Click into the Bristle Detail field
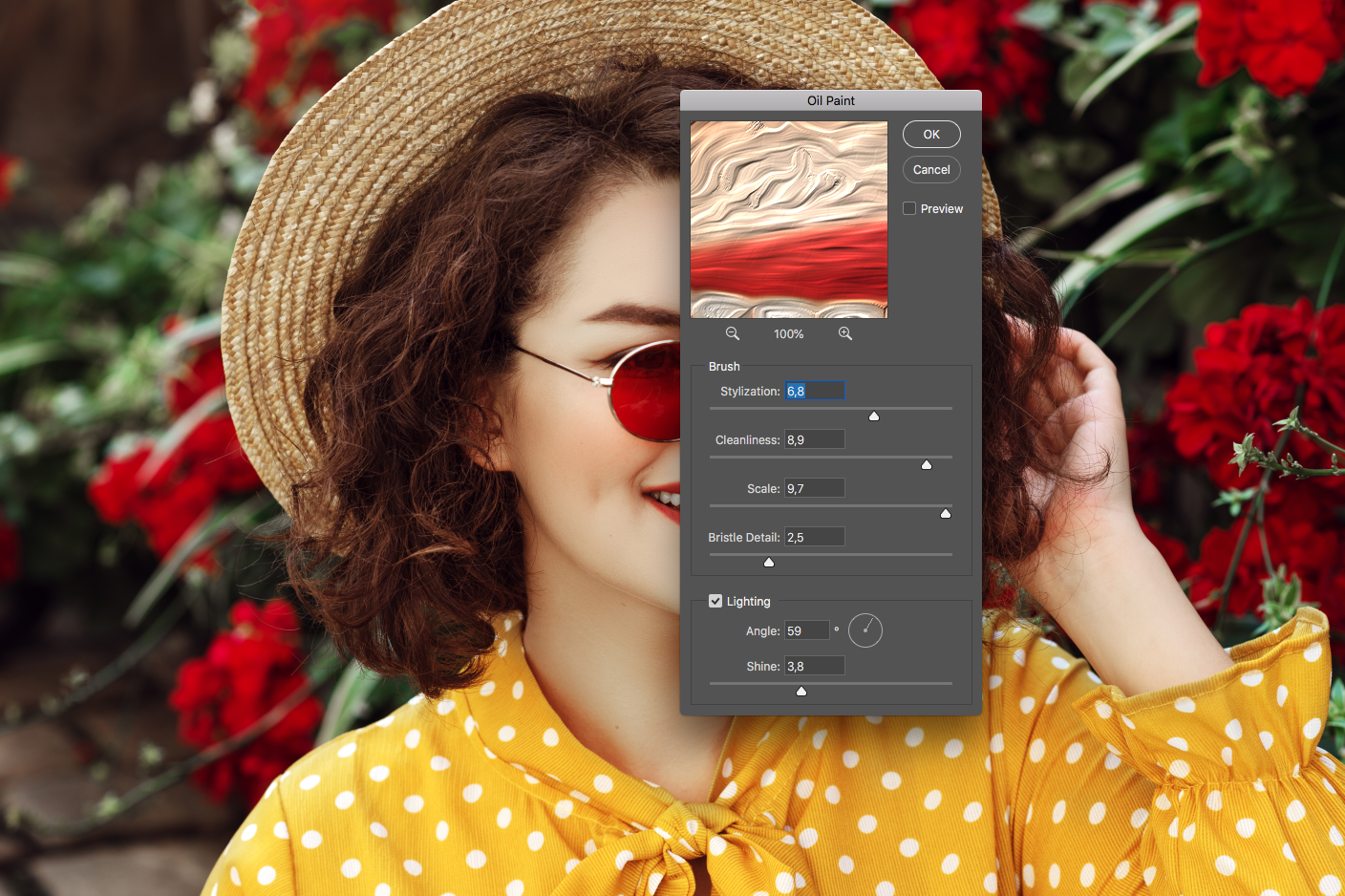 (815, 537)
